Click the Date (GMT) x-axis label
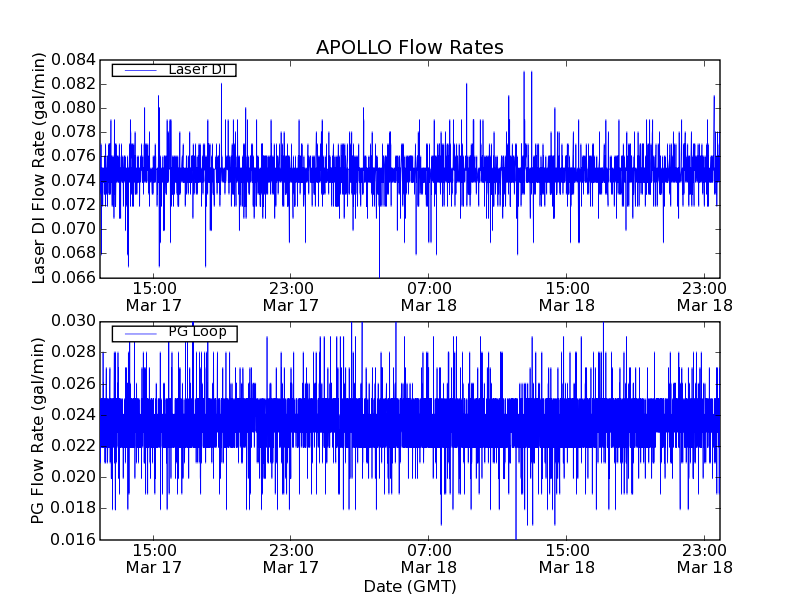The image size is (800, 600). click(409, 586)
